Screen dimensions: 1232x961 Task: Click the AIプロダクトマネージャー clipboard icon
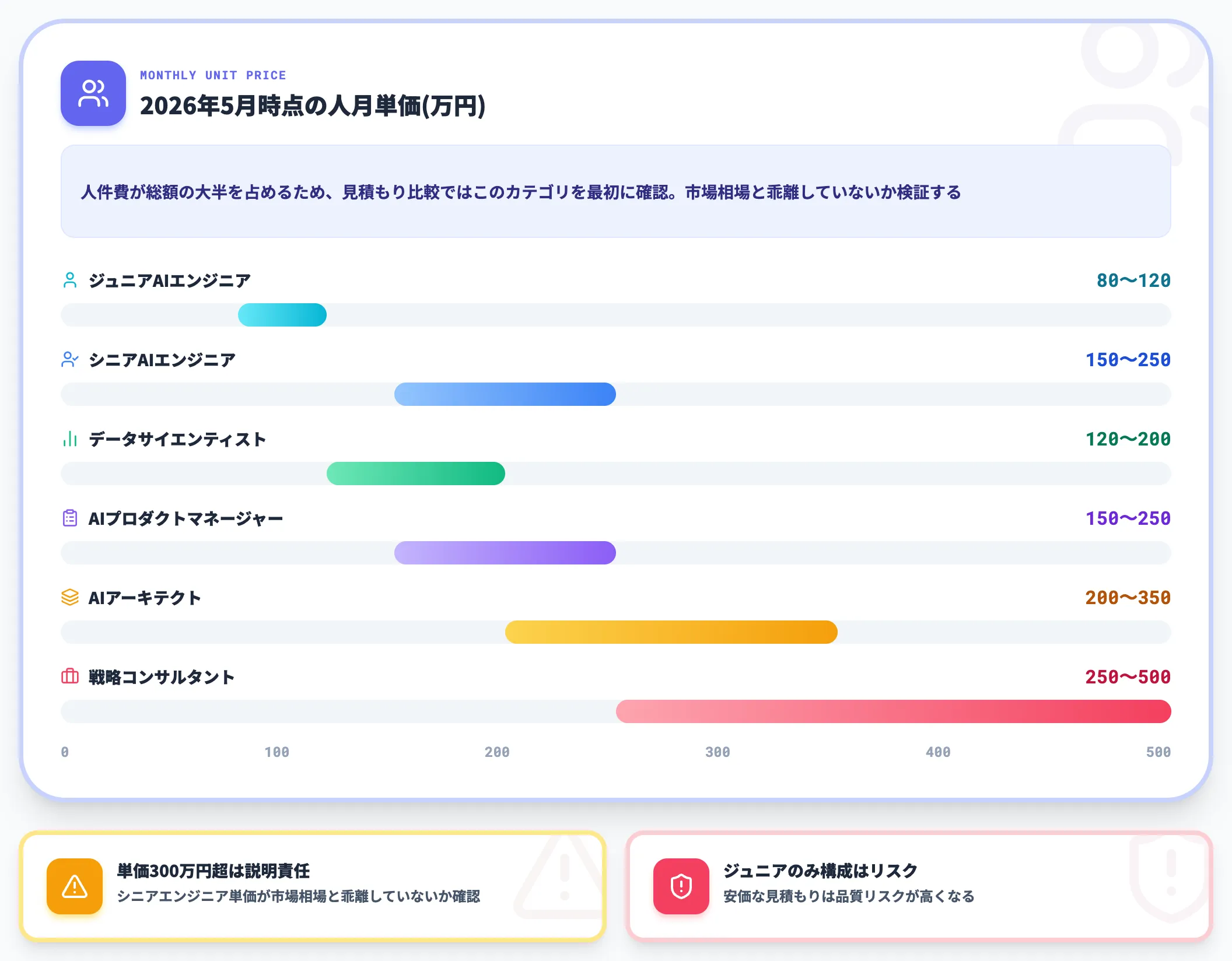coord(70,518)
